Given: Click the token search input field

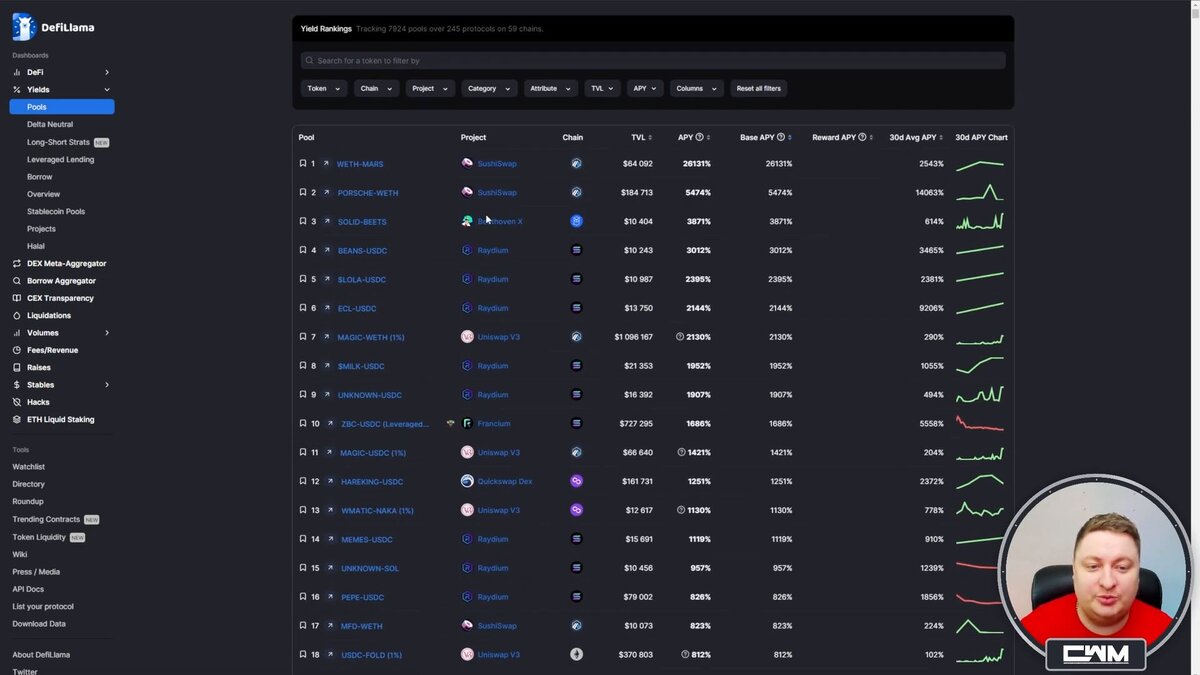Looking at the screenshot, I should click(x=653, y=61).
